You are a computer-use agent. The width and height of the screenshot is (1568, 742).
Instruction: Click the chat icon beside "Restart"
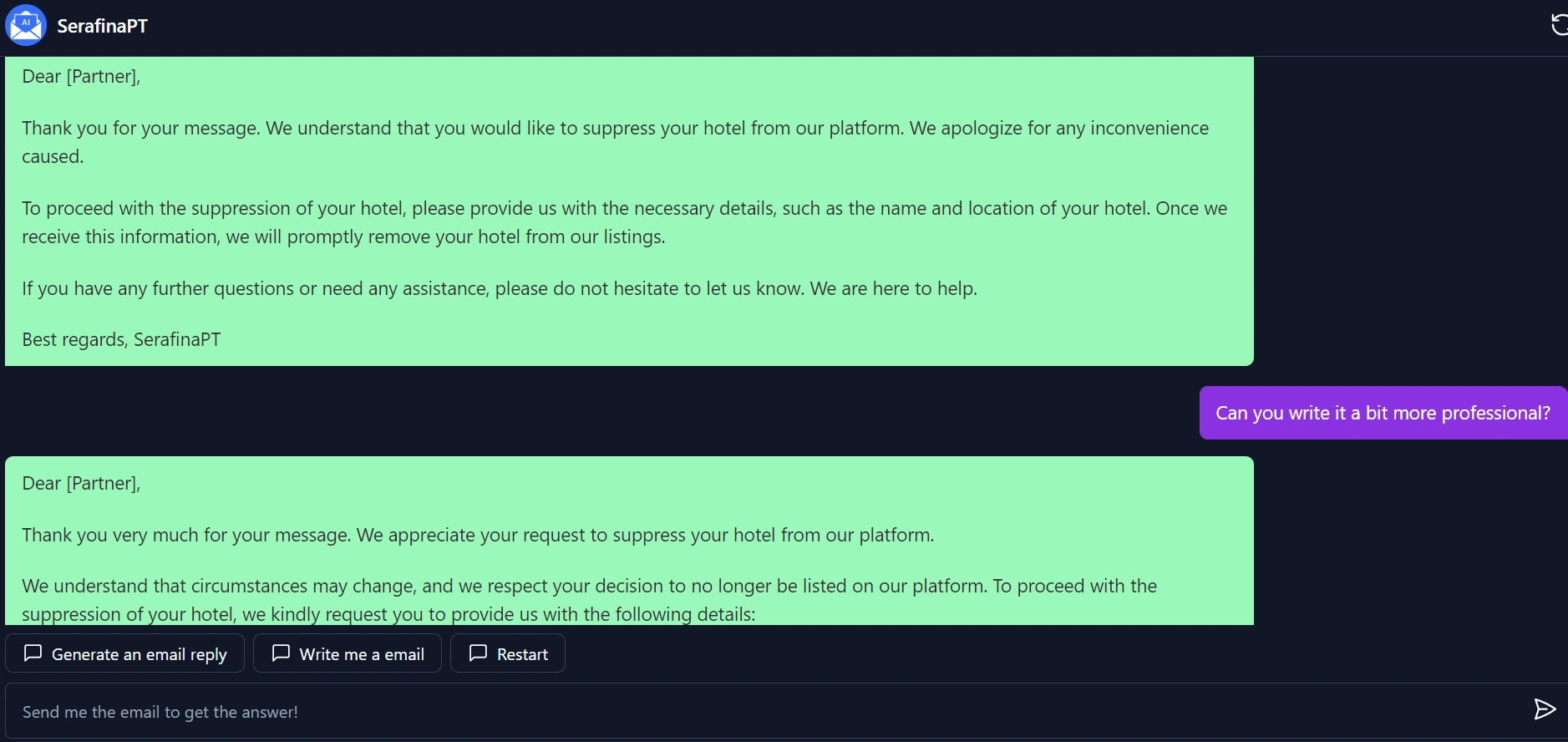click(x=479, y=653)
